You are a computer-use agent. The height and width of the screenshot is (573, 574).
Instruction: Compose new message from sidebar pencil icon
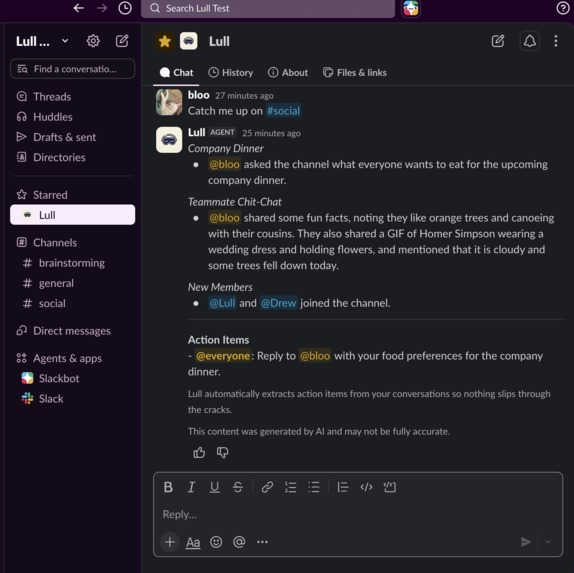(x=122, y=41)
